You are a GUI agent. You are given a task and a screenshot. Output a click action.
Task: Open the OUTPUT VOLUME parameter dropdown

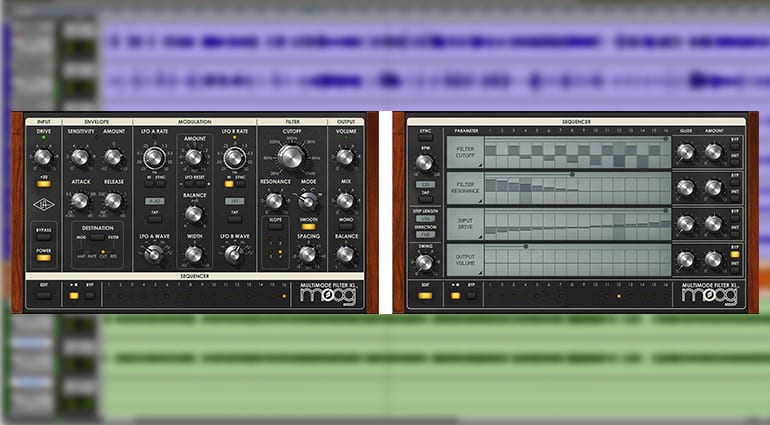[x=465, y=260]
